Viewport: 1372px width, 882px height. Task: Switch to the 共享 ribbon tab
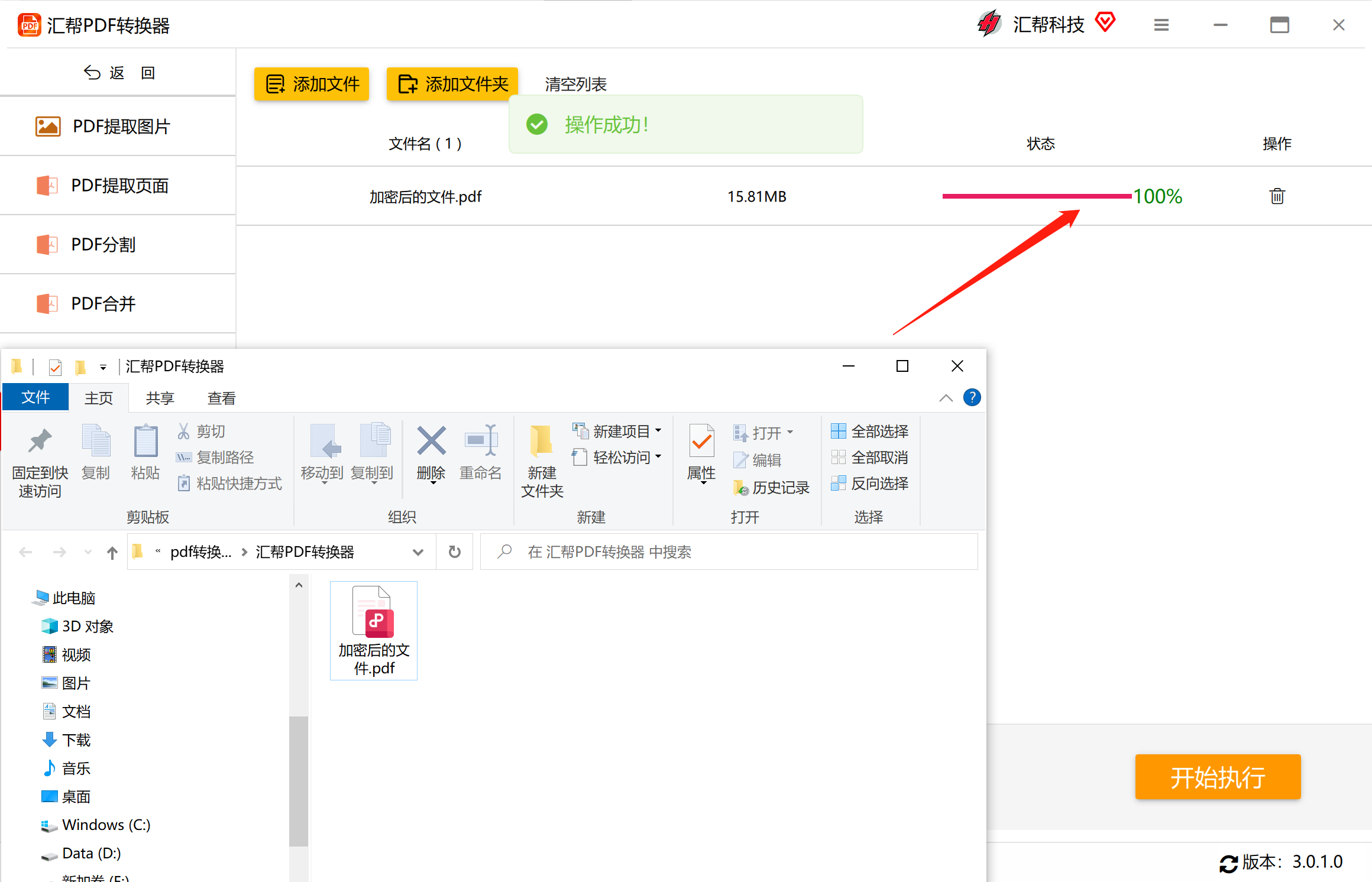tap(160, 398)
